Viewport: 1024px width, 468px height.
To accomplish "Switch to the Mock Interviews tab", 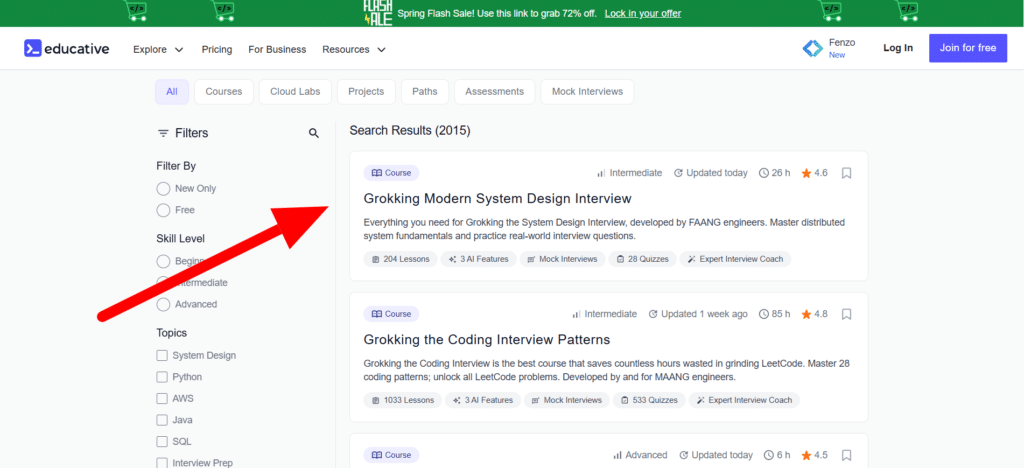I will tap(587, 92).
